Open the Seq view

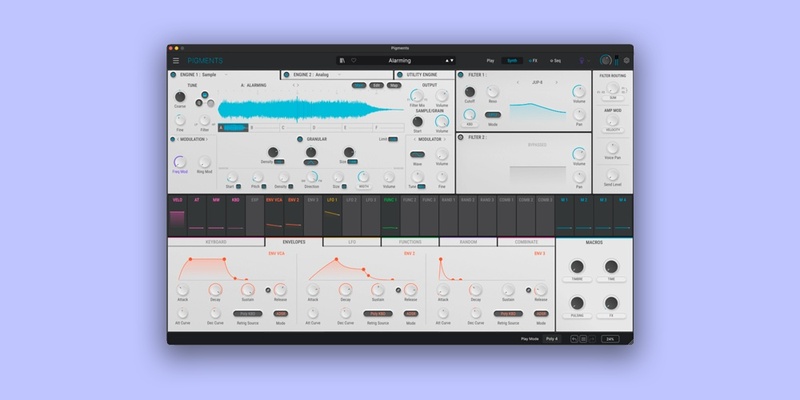point(555,61)
